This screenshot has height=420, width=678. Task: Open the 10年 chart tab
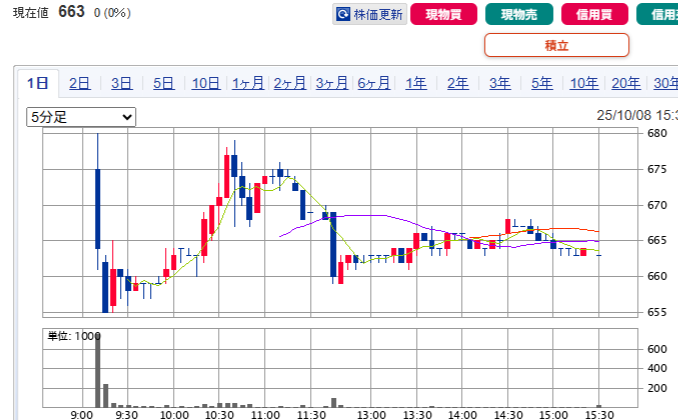(x=584, y=83)
